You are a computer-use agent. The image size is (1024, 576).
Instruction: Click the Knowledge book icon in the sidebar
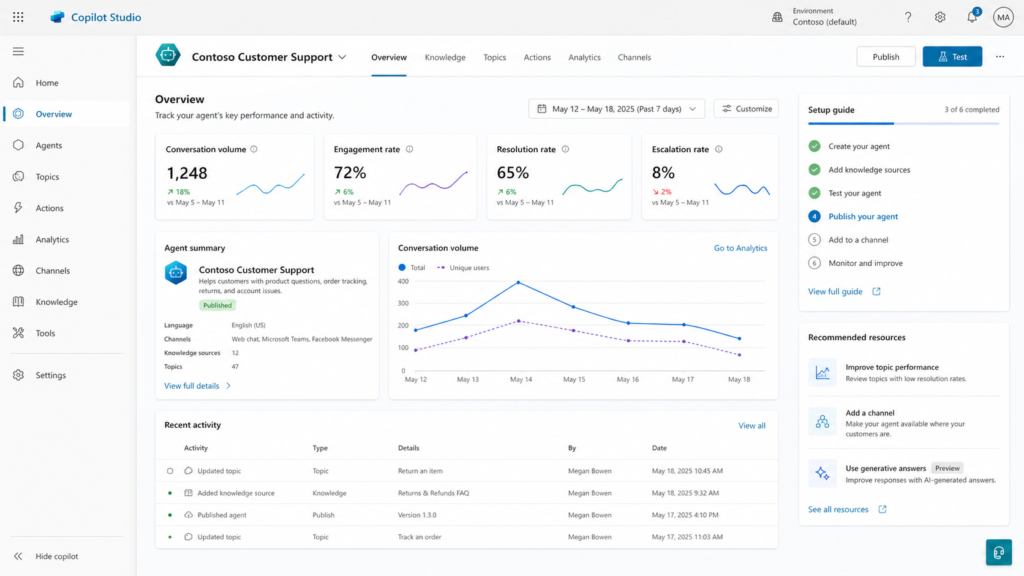(18, 302)
